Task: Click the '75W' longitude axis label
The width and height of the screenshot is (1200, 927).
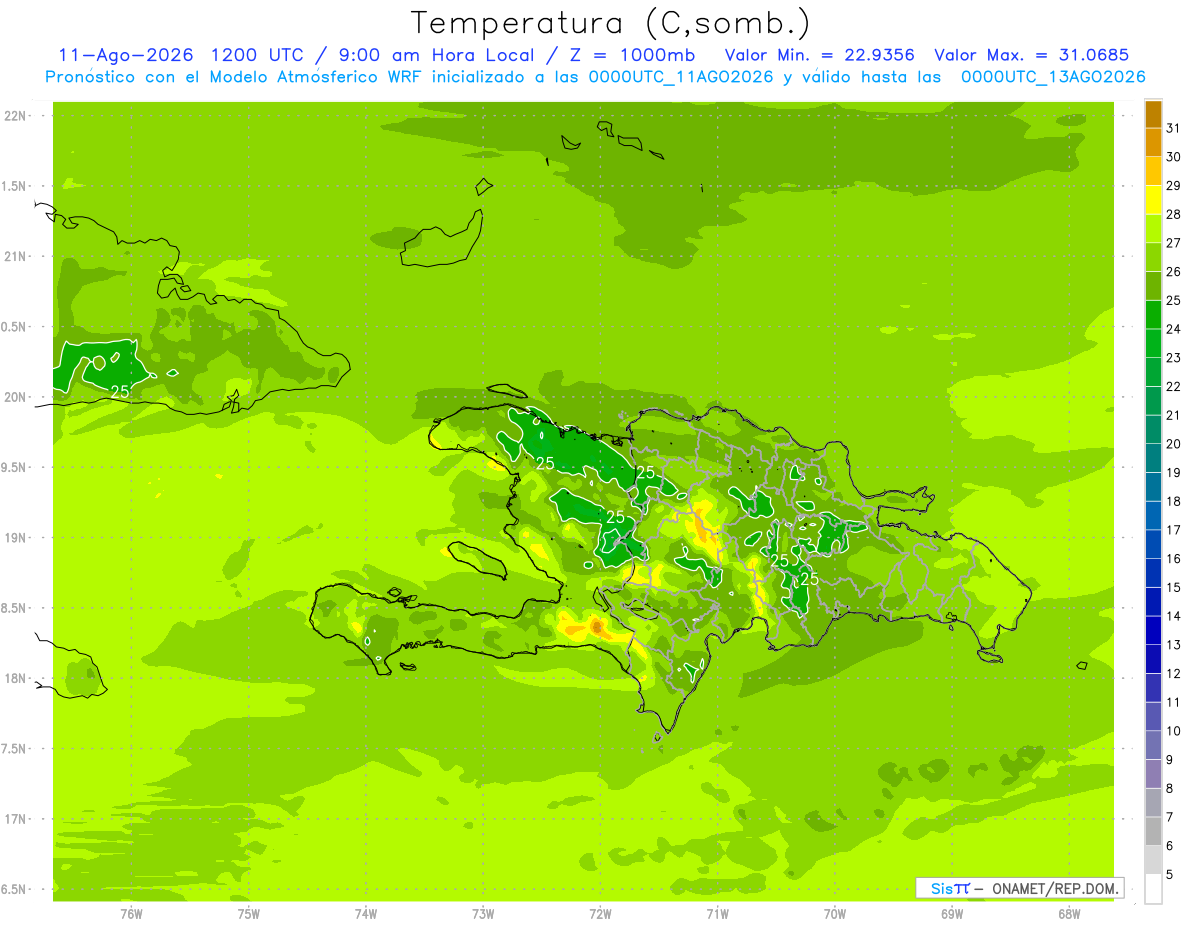Action: (x=248, y=913)
